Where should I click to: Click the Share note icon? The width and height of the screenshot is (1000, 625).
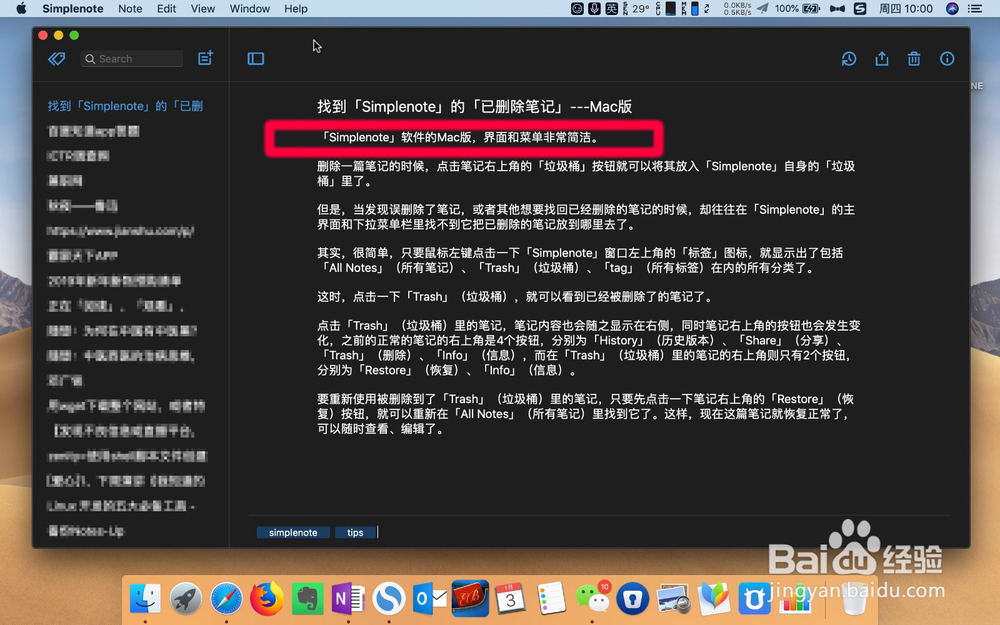[x=881, y=59]
